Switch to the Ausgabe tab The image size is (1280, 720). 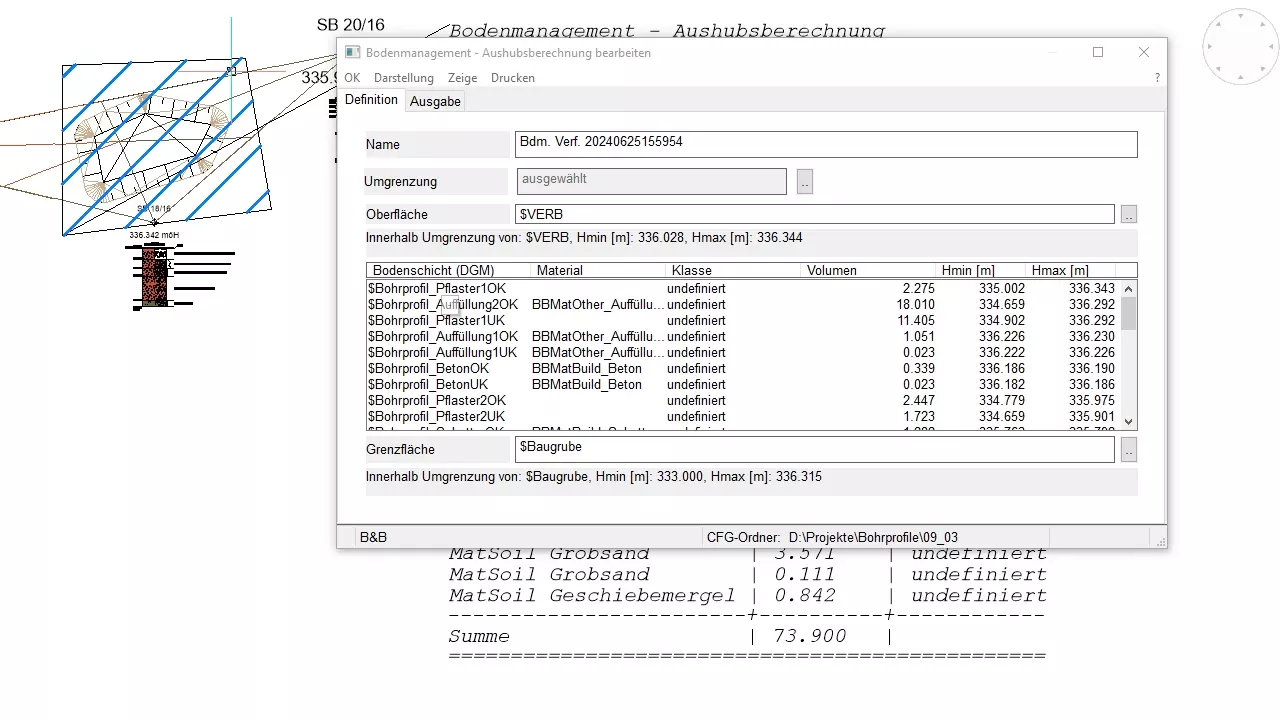[435, 101]
